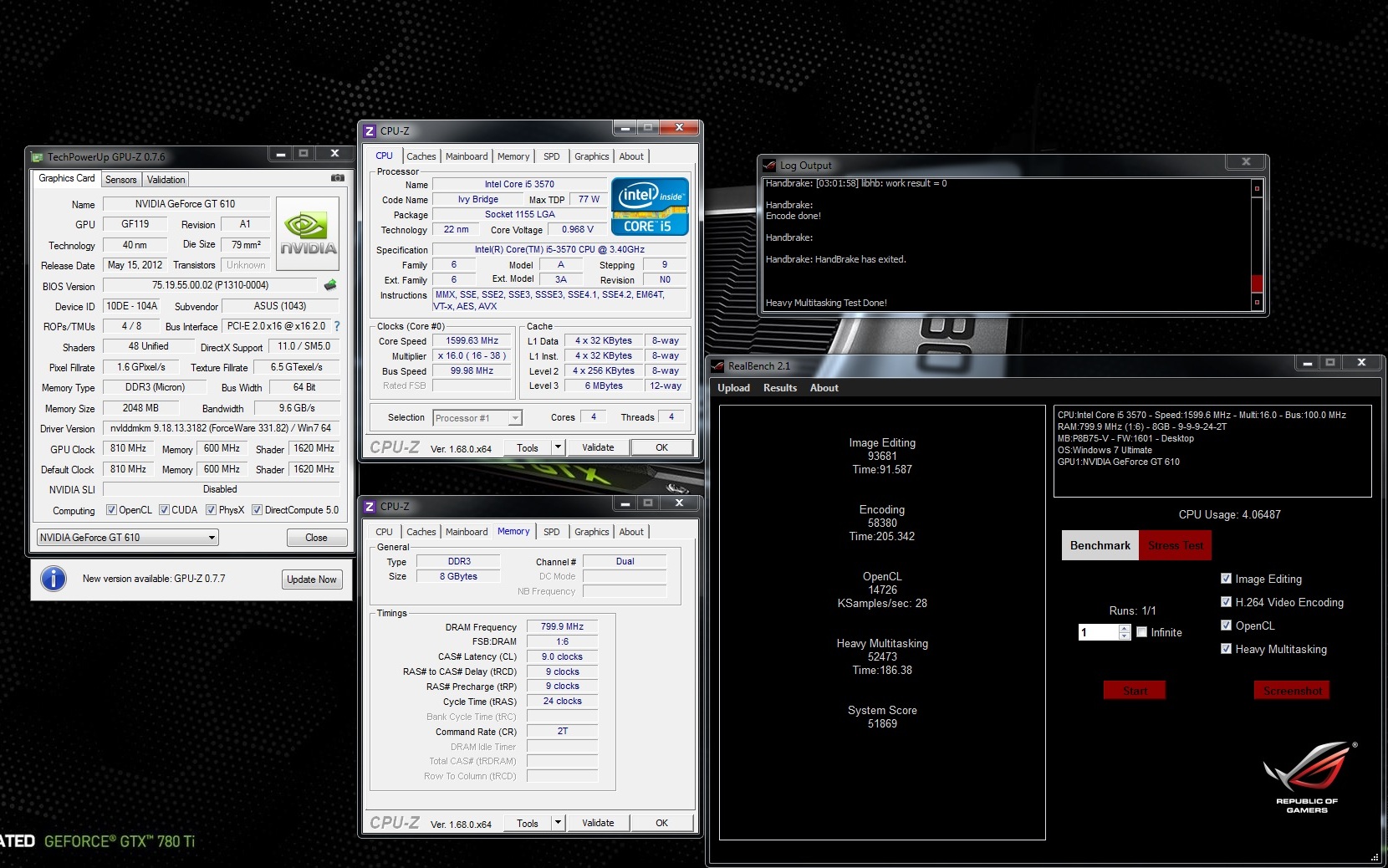Click the GPU-Z screenshot camera icon
This screenshot has width=1388, height=868.
[337, 178]
